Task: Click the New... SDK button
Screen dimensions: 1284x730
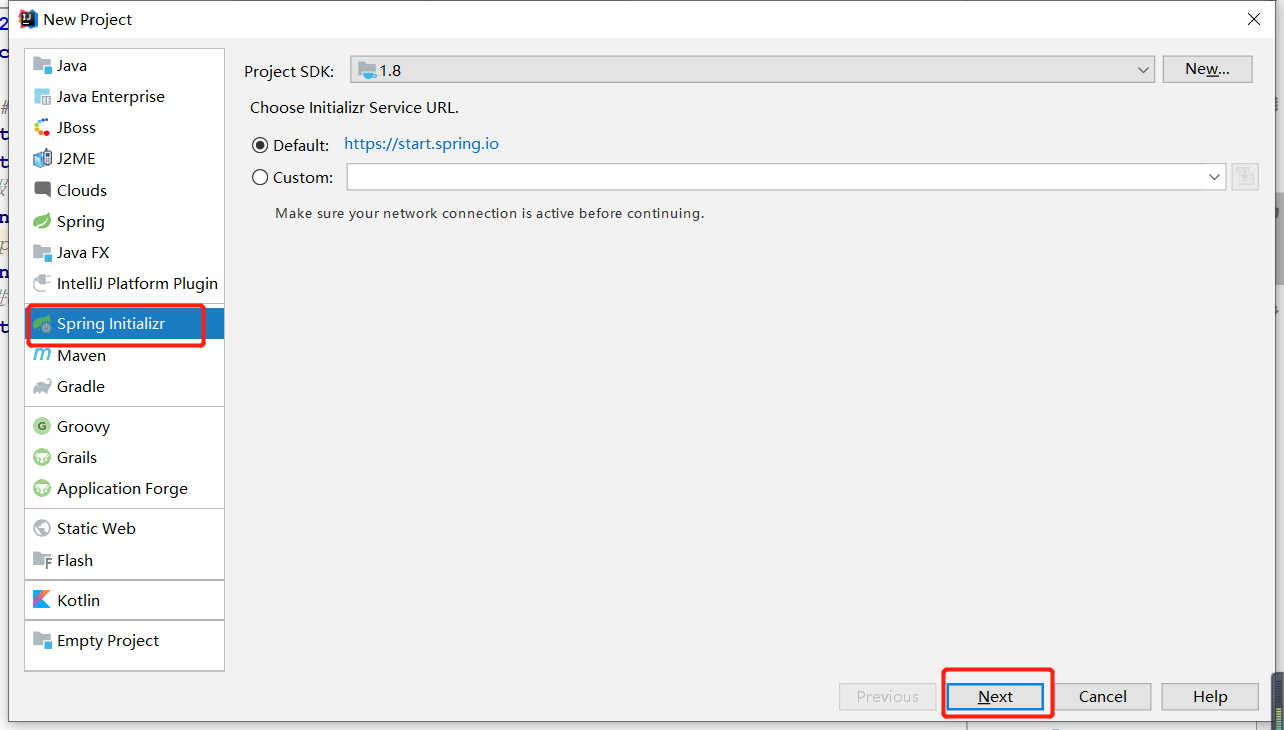Action: point(1207,69)
